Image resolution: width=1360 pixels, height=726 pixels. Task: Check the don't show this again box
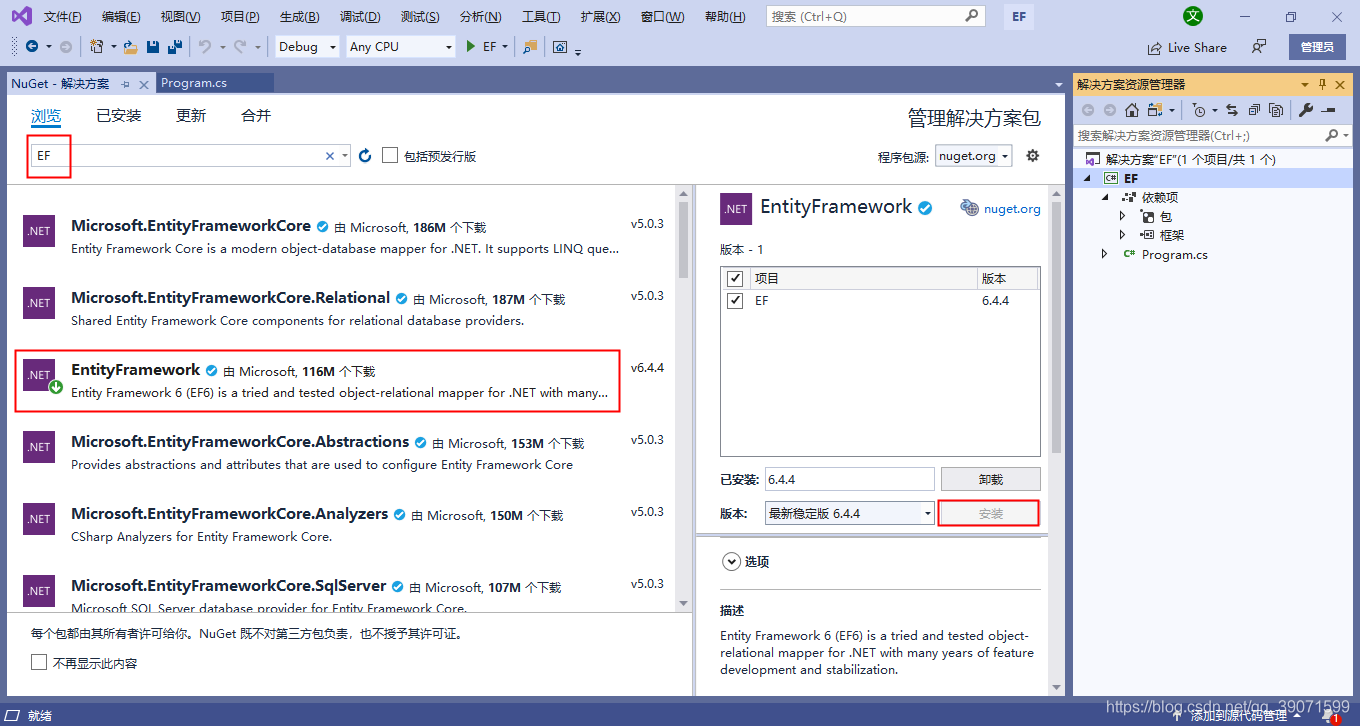39,662
